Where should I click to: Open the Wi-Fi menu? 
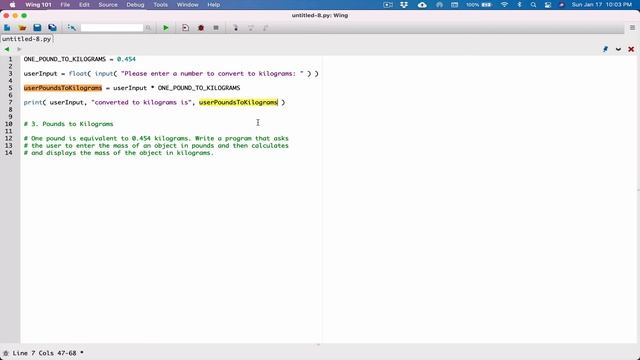504,5
